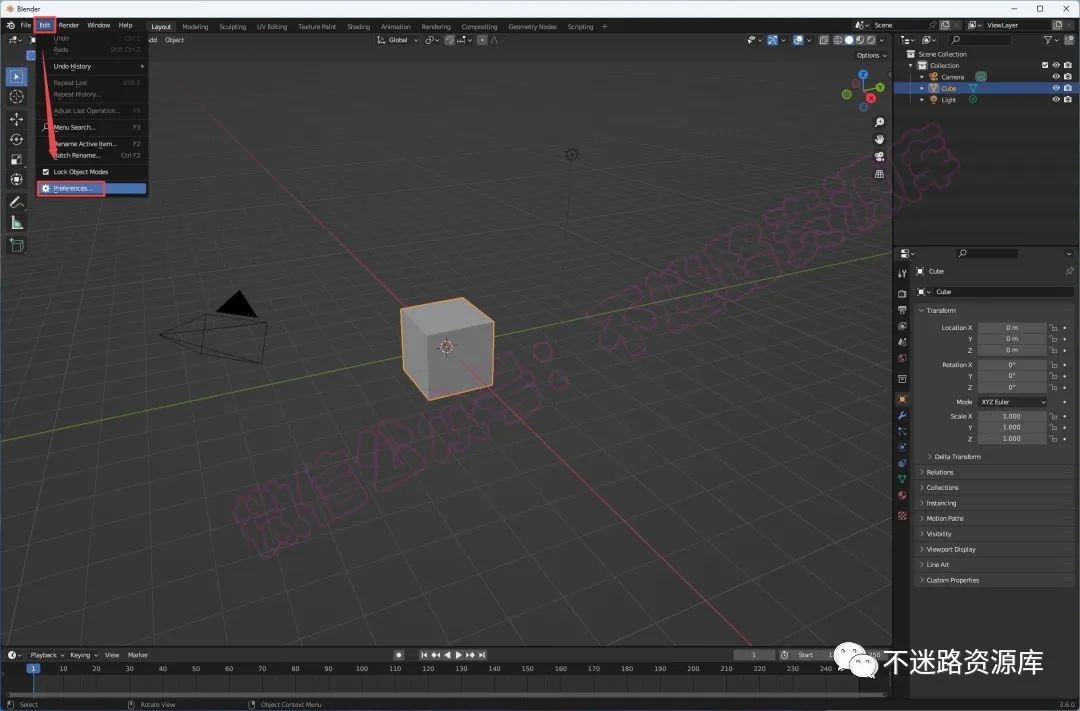Screen dimensions: 1080x711
Task: Open the Playback dropdown in timeline
Action: (47, 655)
